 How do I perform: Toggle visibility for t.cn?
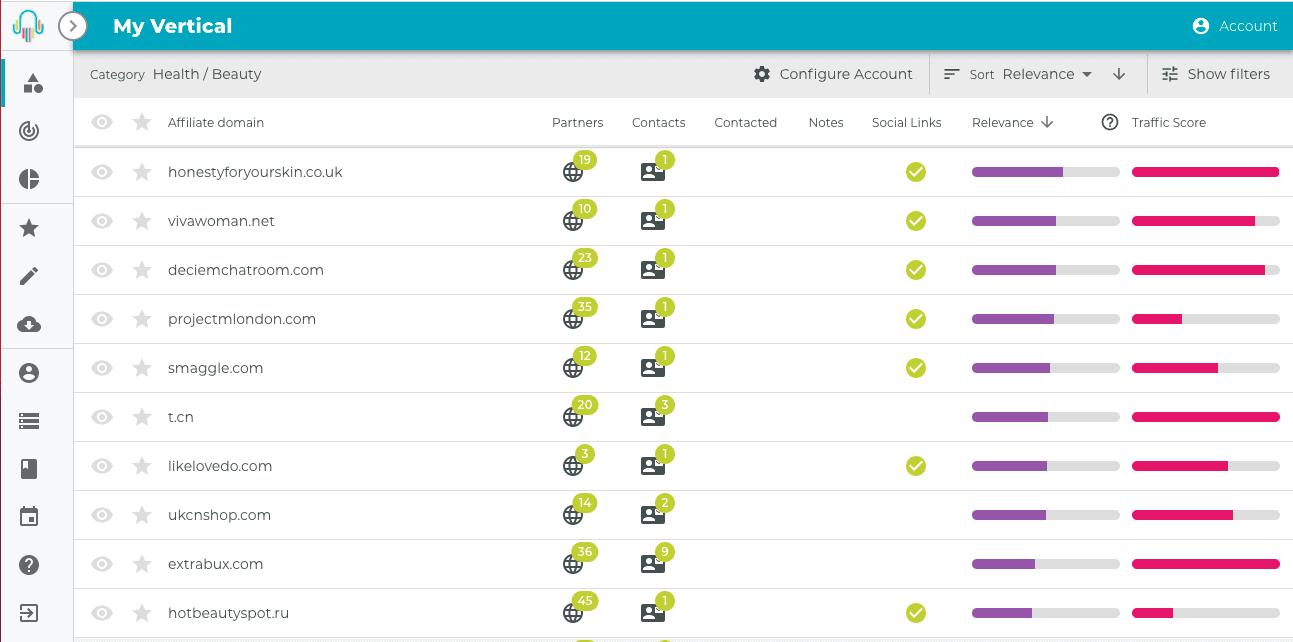[x=102, y=417]
